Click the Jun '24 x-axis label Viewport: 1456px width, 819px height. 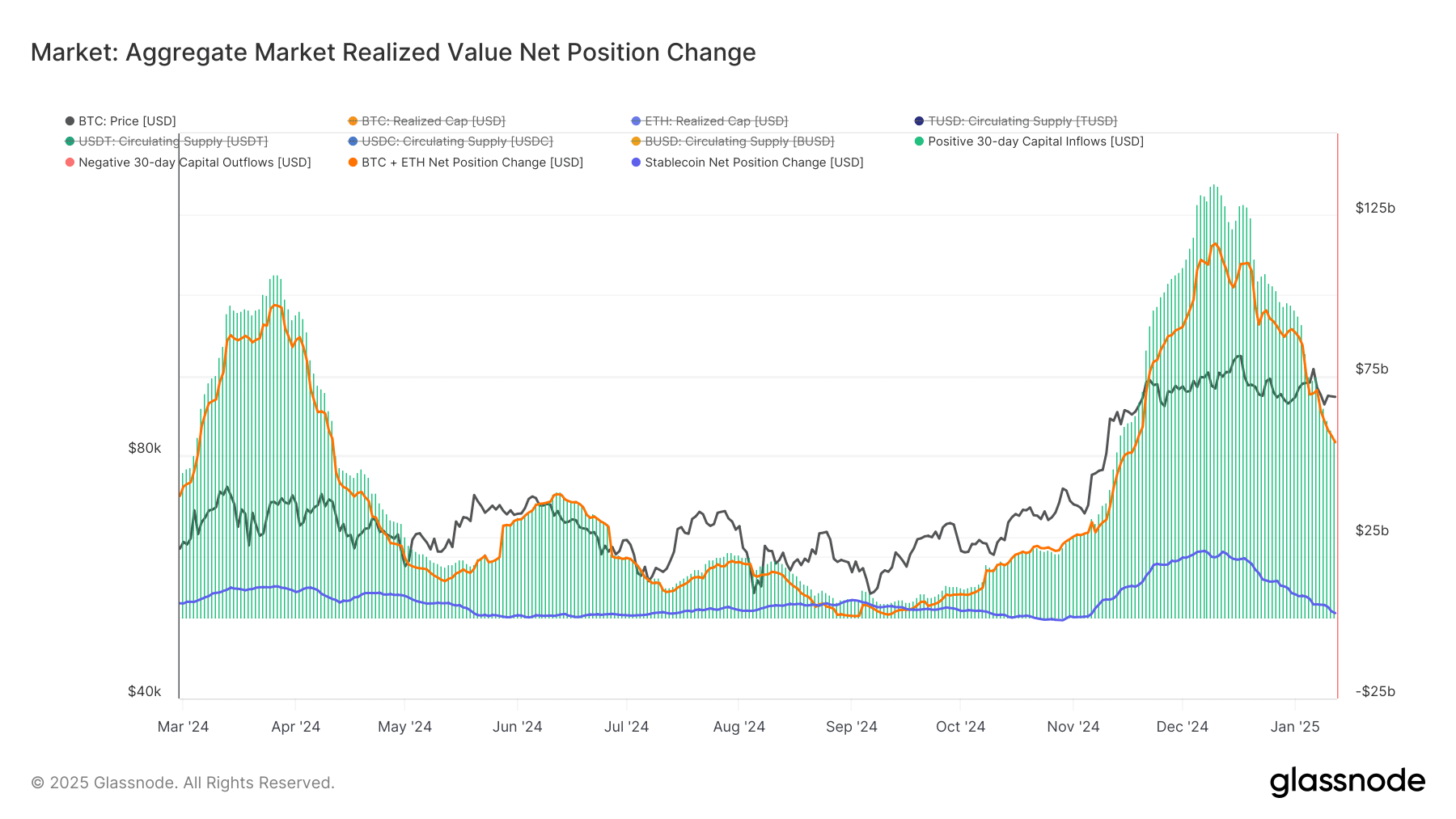point(517,727)
